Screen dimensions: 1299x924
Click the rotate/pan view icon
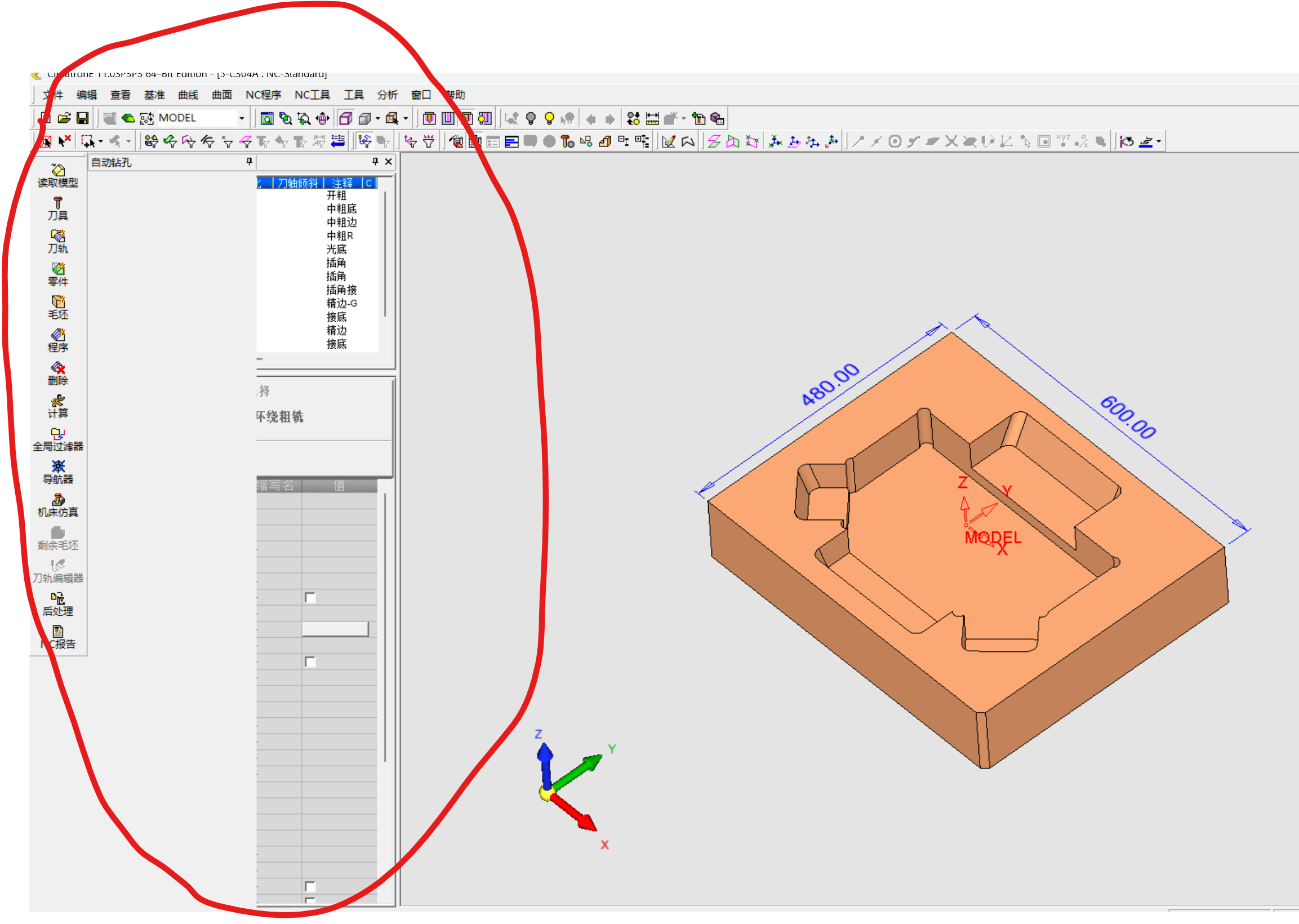(x=322, y=118)
